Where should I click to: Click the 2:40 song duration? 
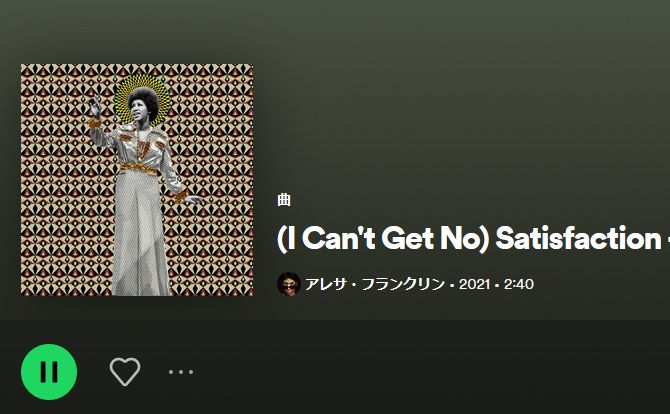(x=519, y=284)
